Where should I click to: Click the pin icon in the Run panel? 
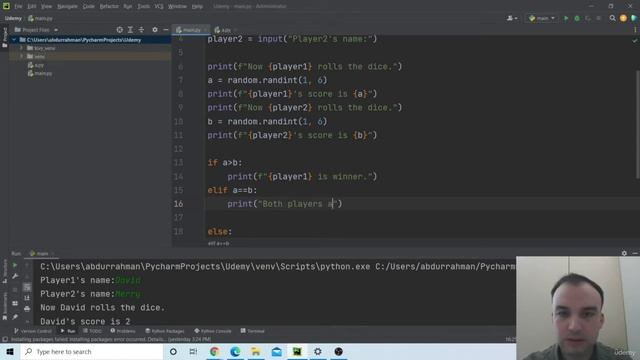point(15,317)
